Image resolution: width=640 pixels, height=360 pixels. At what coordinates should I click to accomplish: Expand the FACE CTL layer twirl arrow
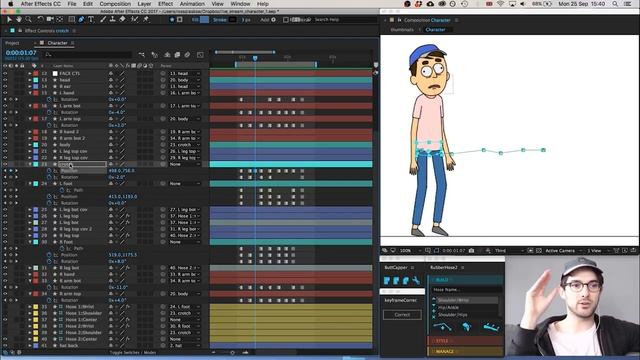point(30,73)
